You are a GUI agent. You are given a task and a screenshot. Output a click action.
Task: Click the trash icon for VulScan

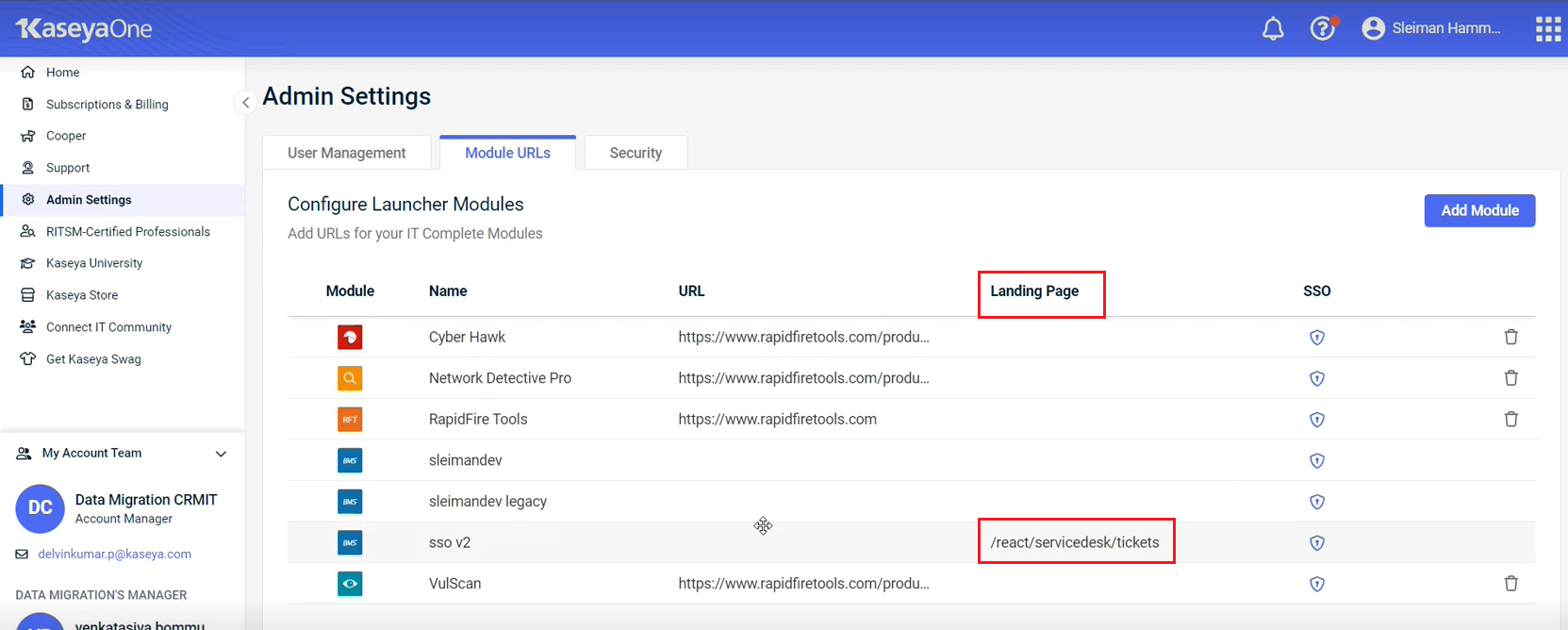(1510, 584)
